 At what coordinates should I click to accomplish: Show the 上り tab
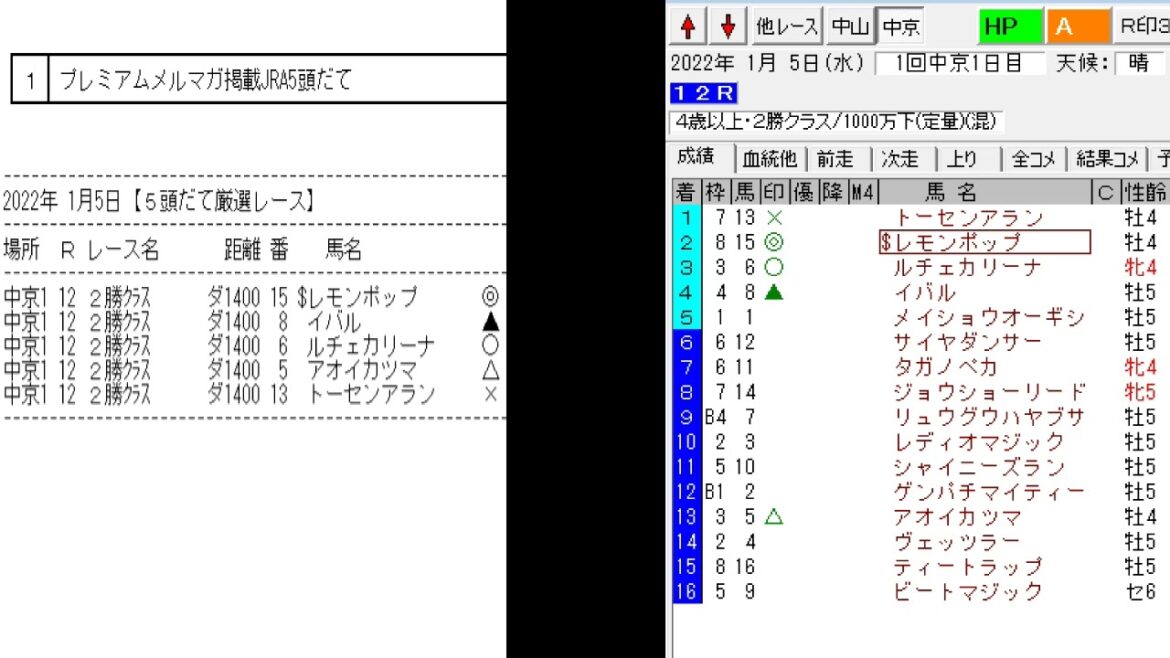(x=963, y=159)
